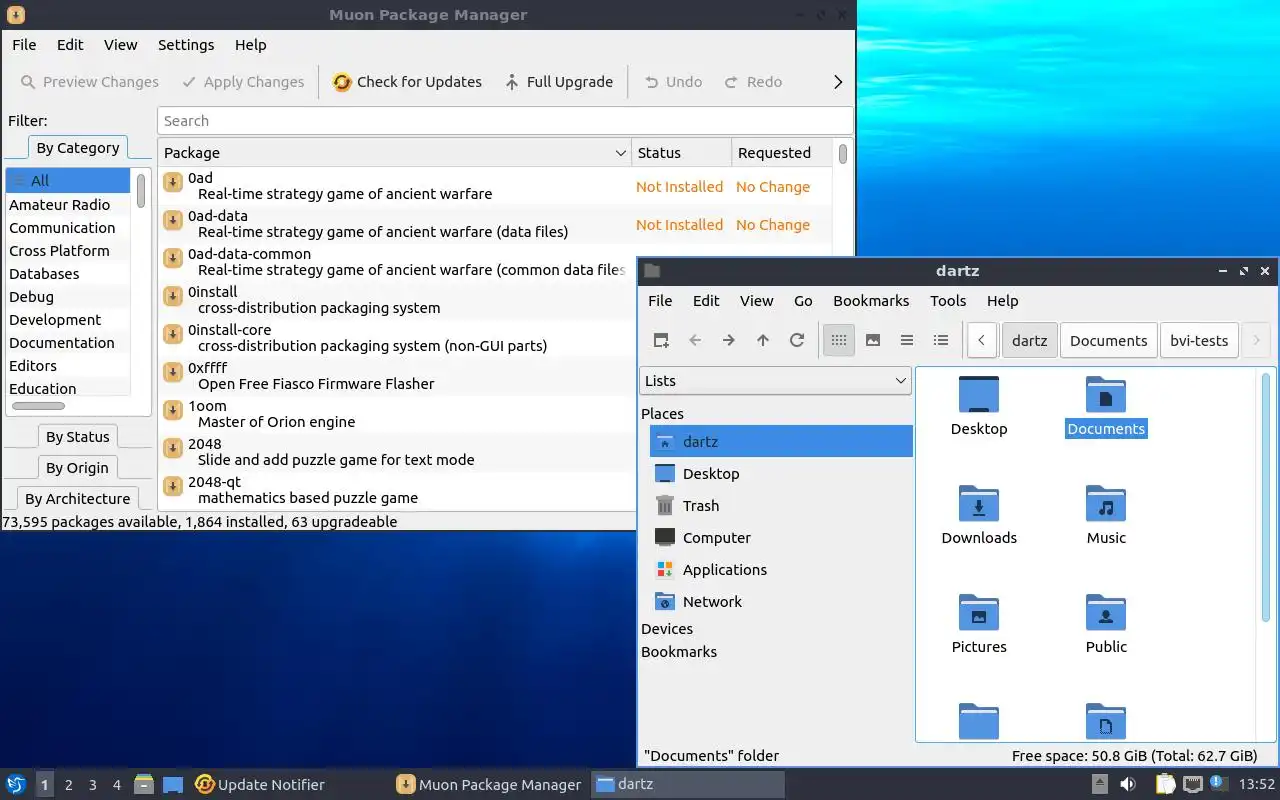Open new tab icon in file manager
Image resolution: width=1280 pixels, height=800 pixels.
click(x=661, y=340)
